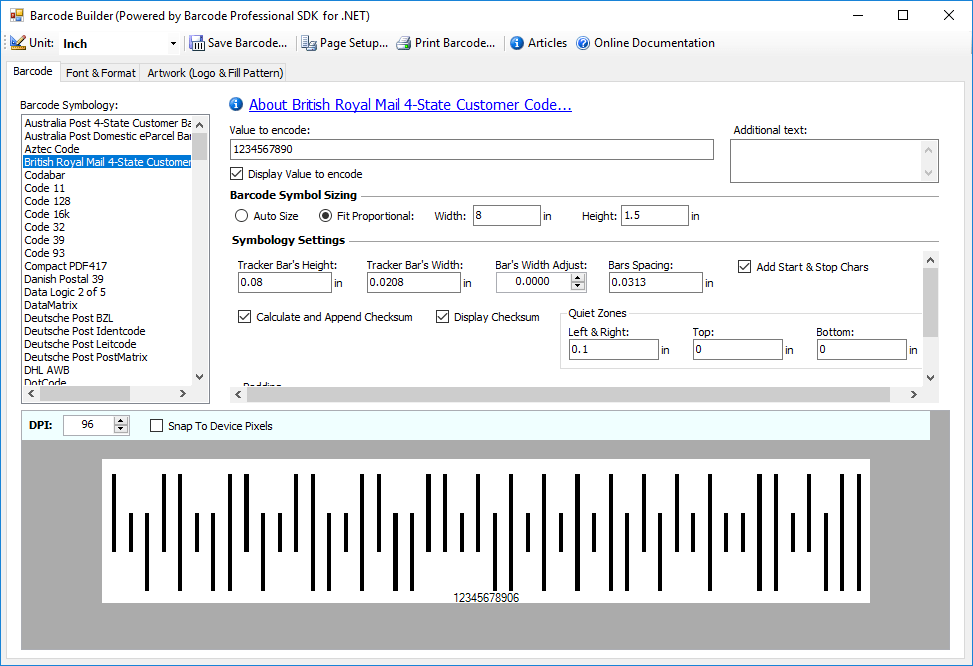Click the Unit ruler icon
The width and height of the screenshot is (973, 666).
coord(16,43)
